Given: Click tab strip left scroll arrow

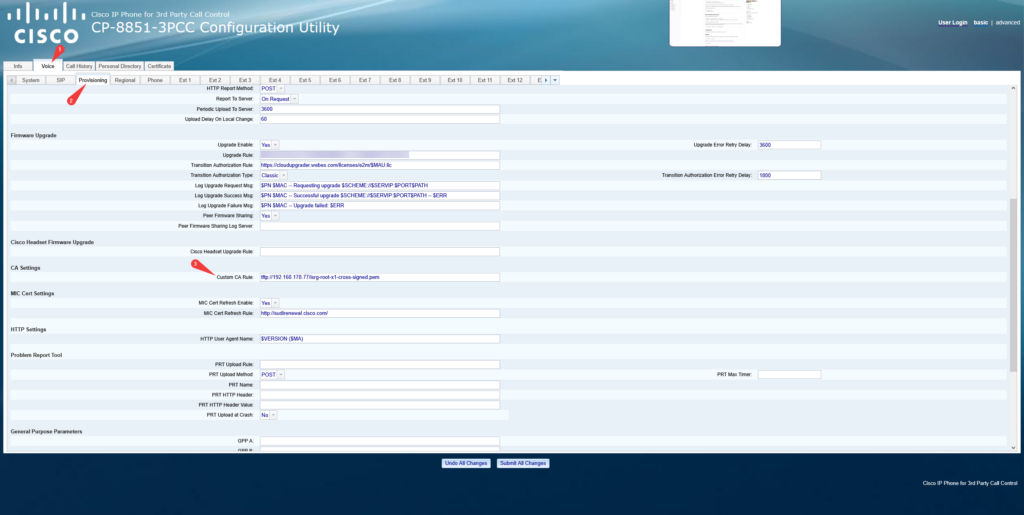Looking at the screenshot, I should point(11,80).
